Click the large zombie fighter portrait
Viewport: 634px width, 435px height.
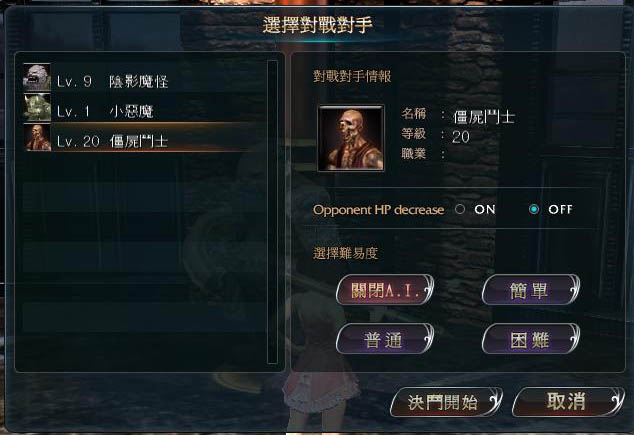(x=351, y=138)
